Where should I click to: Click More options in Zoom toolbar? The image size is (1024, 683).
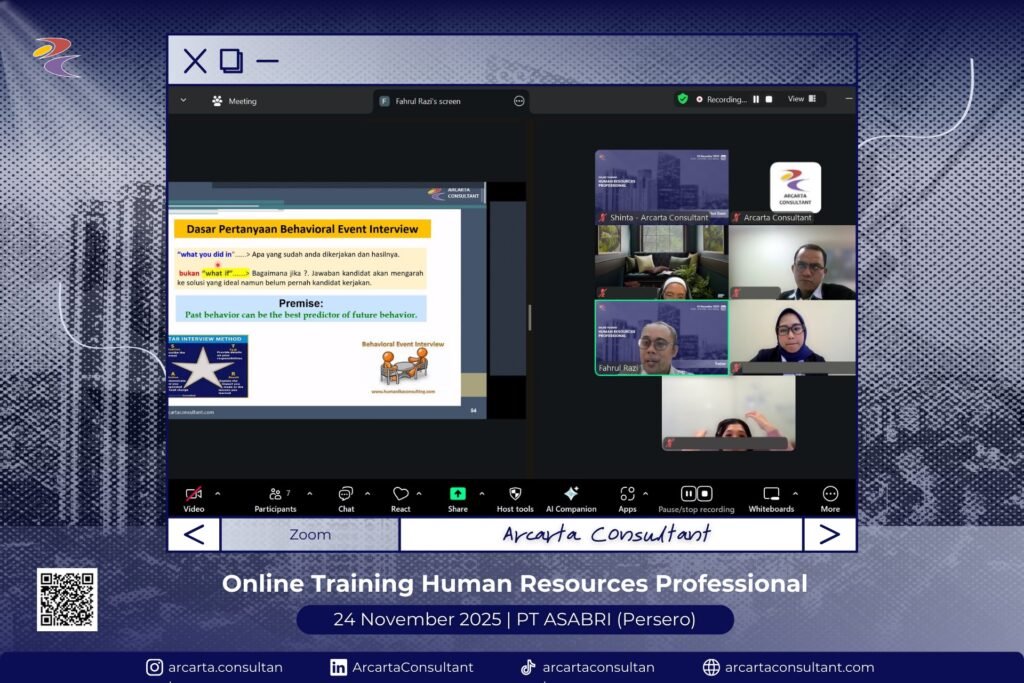(830, 494)
